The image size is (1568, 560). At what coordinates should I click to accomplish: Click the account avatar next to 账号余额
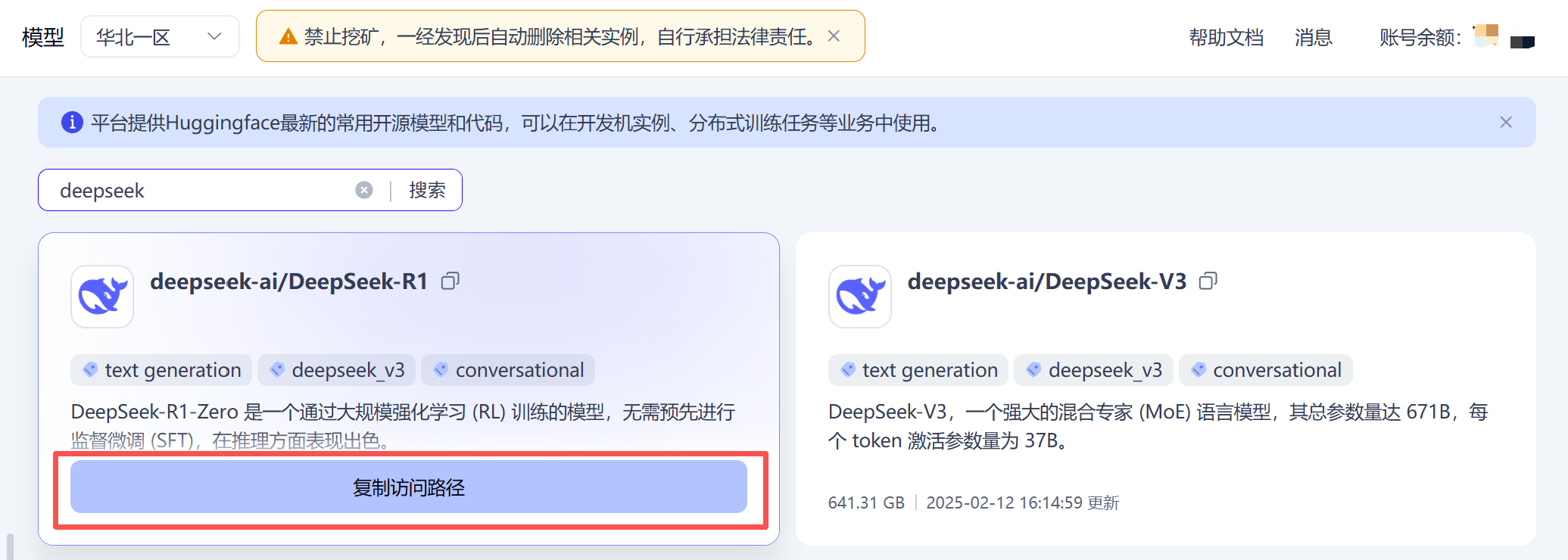coord(1486,35)
